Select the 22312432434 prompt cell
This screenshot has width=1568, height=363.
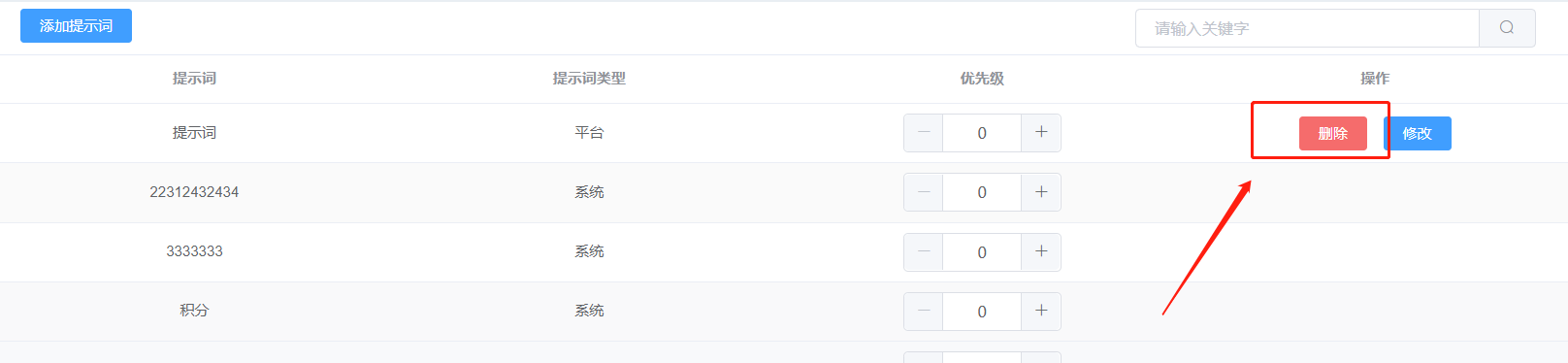[194, 192]
